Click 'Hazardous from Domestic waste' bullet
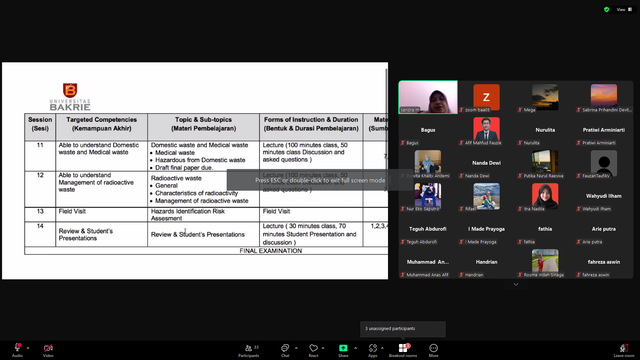This screenshot has width=640, height=360. pyautogui.click(x=200, y=160)
